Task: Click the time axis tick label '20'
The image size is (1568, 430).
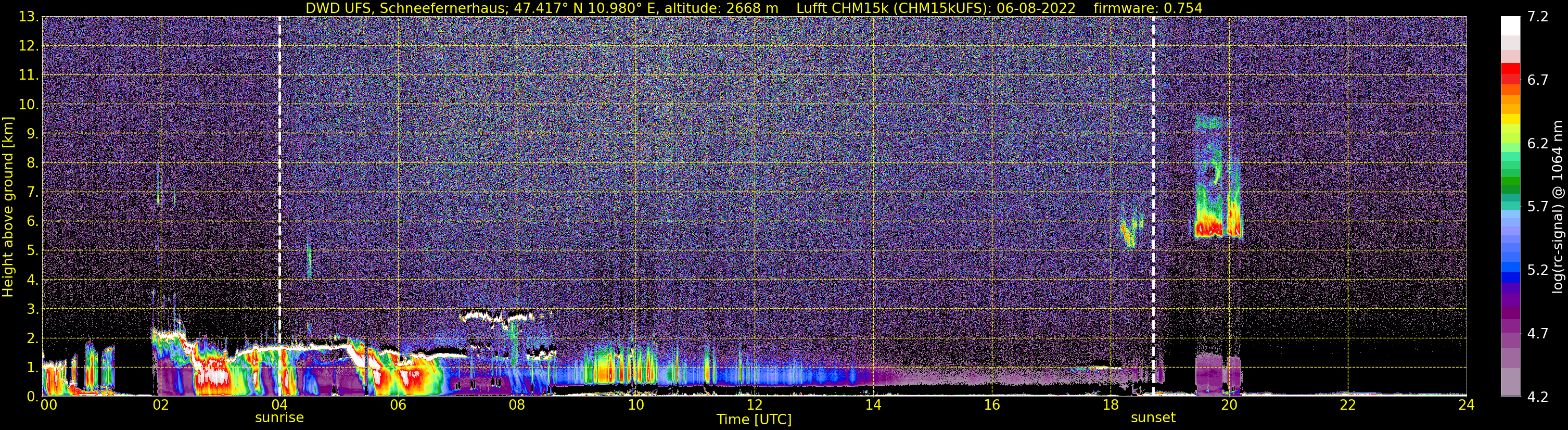Action: pos(1229,405)
